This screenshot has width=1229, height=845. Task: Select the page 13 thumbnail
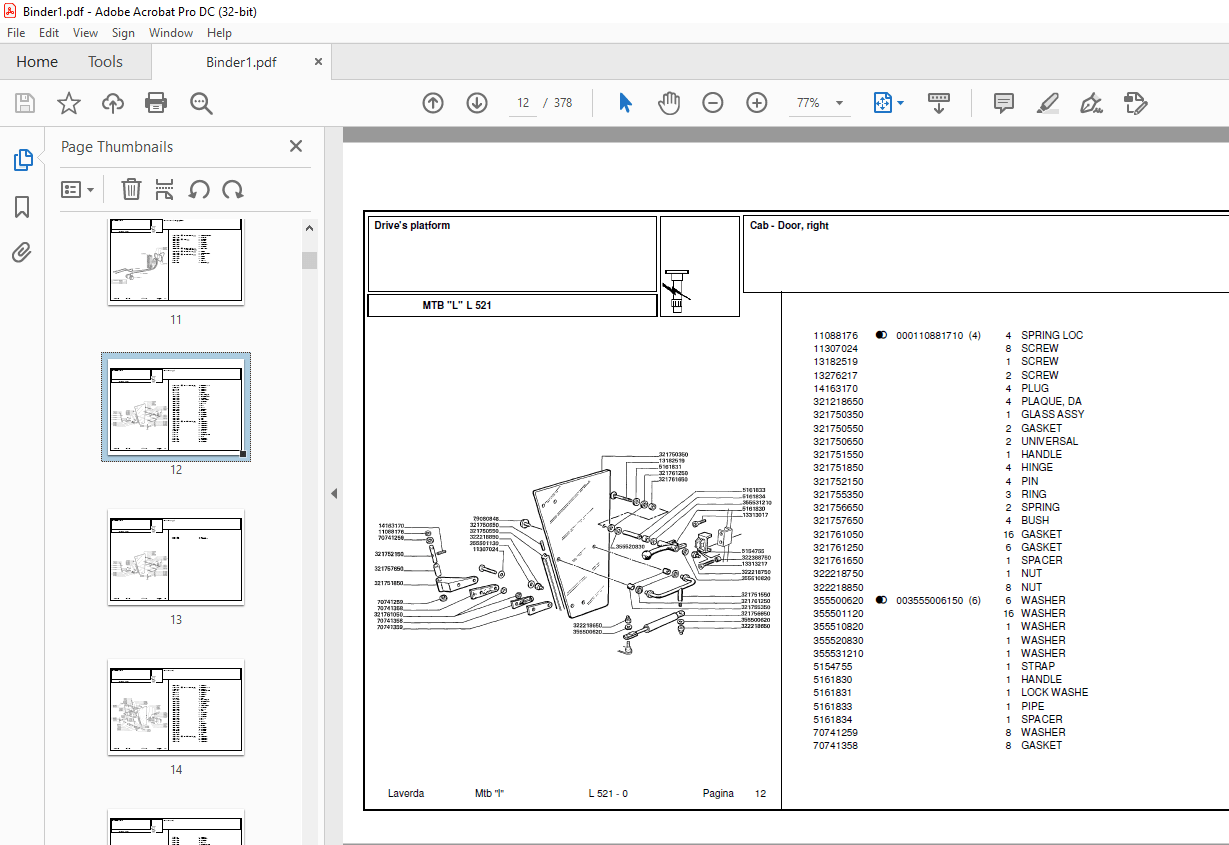point(176,557)
